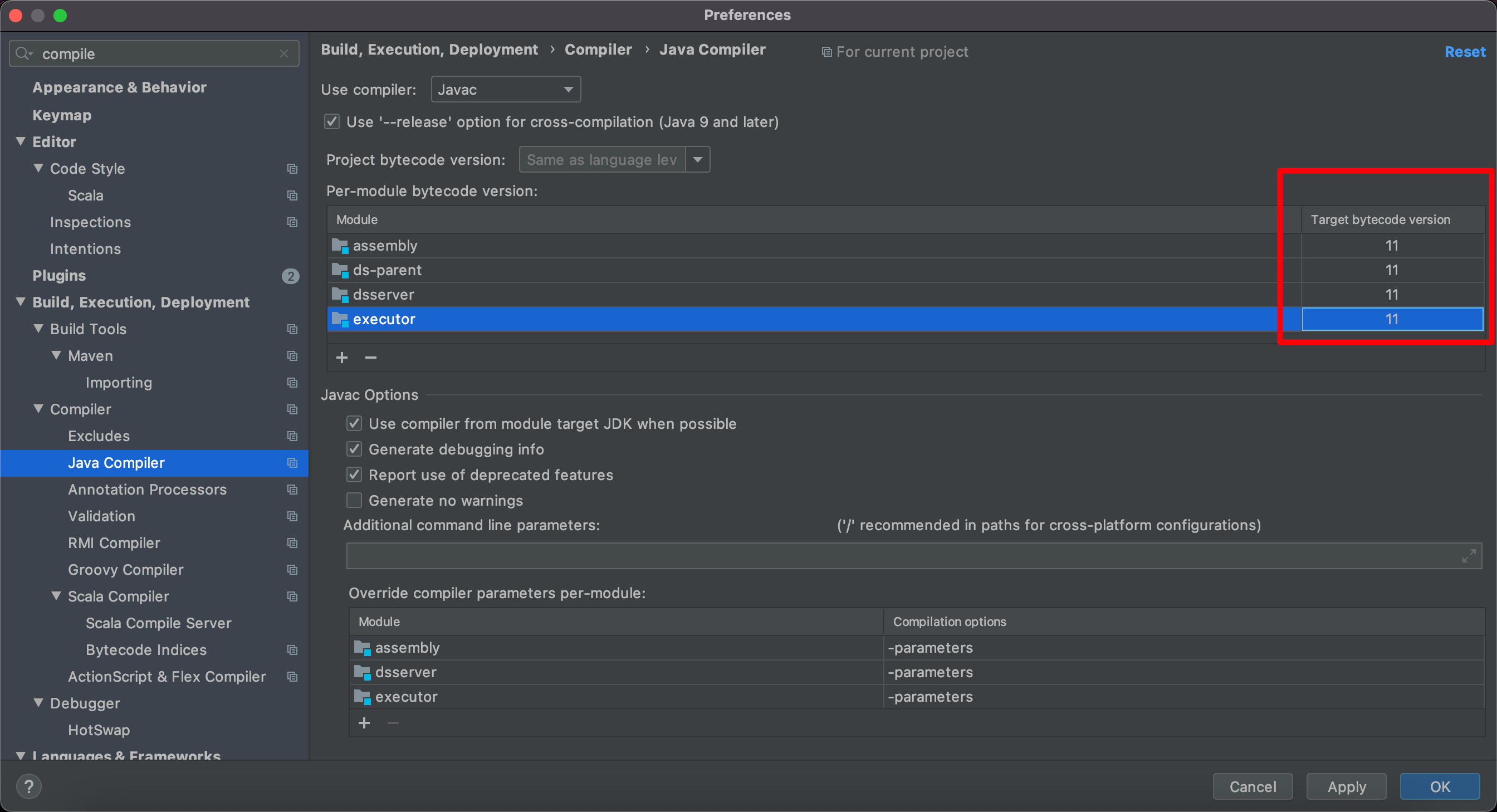The image size is (1497, 812).
Task: Enable Generate no warnings checkbox
Action: (354, 501)
